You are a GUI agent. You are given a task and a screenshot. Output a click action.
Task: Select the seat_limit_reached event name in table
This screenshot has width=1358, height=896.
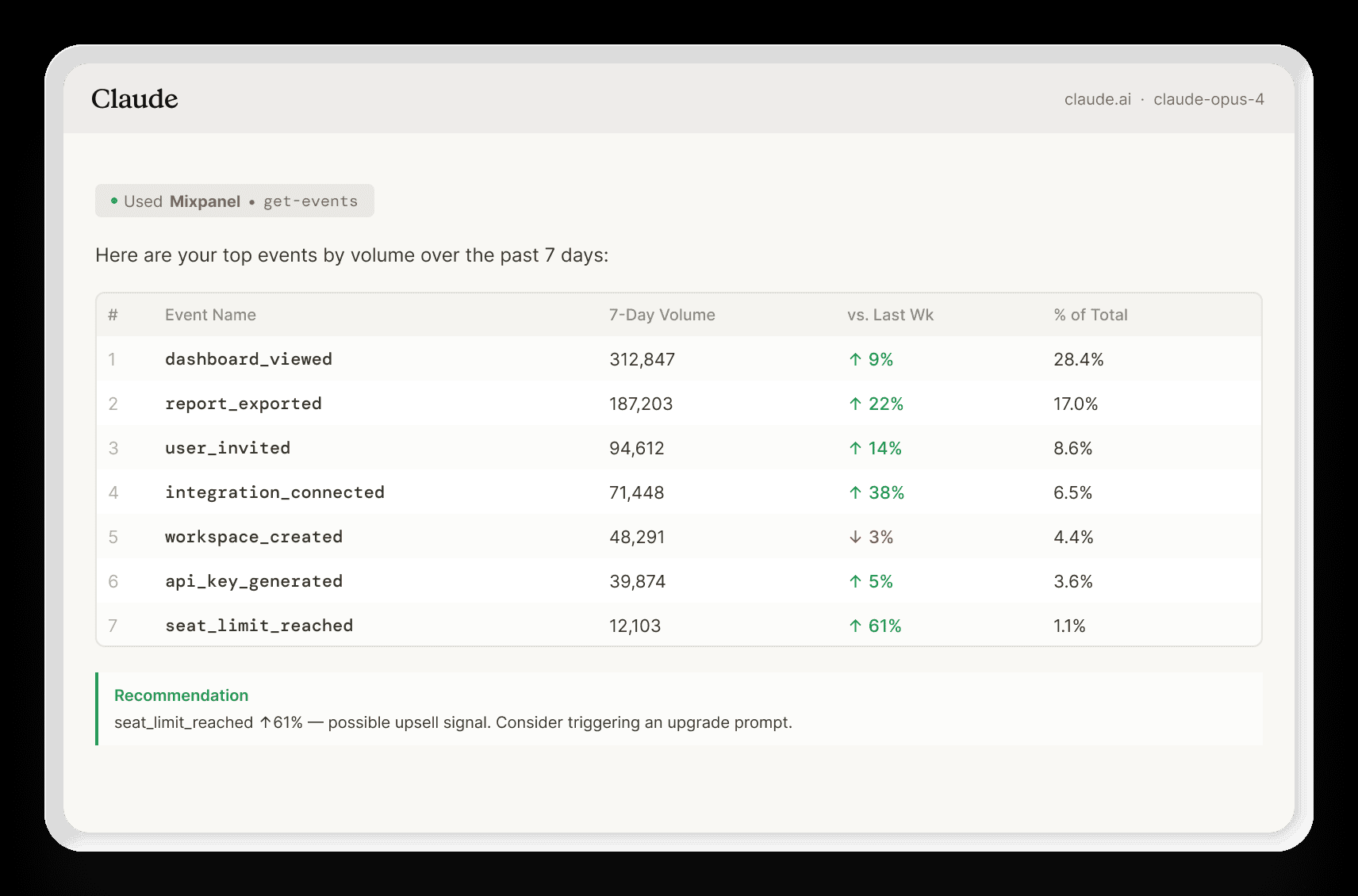[259, 626]
